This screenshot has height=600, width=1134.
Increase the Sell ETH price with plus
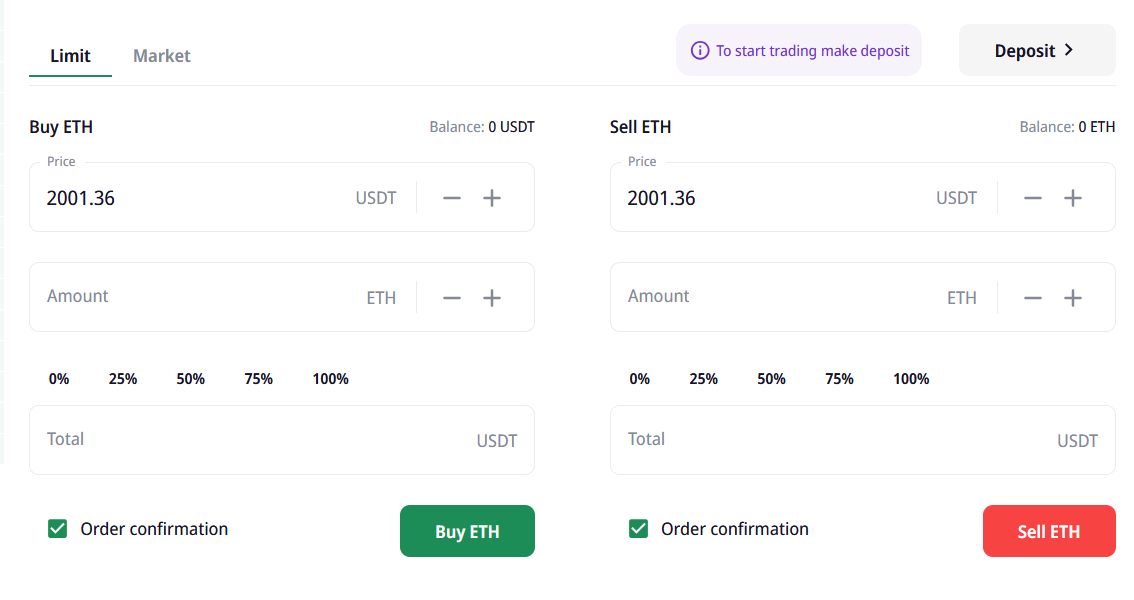tap(1073, 198)
